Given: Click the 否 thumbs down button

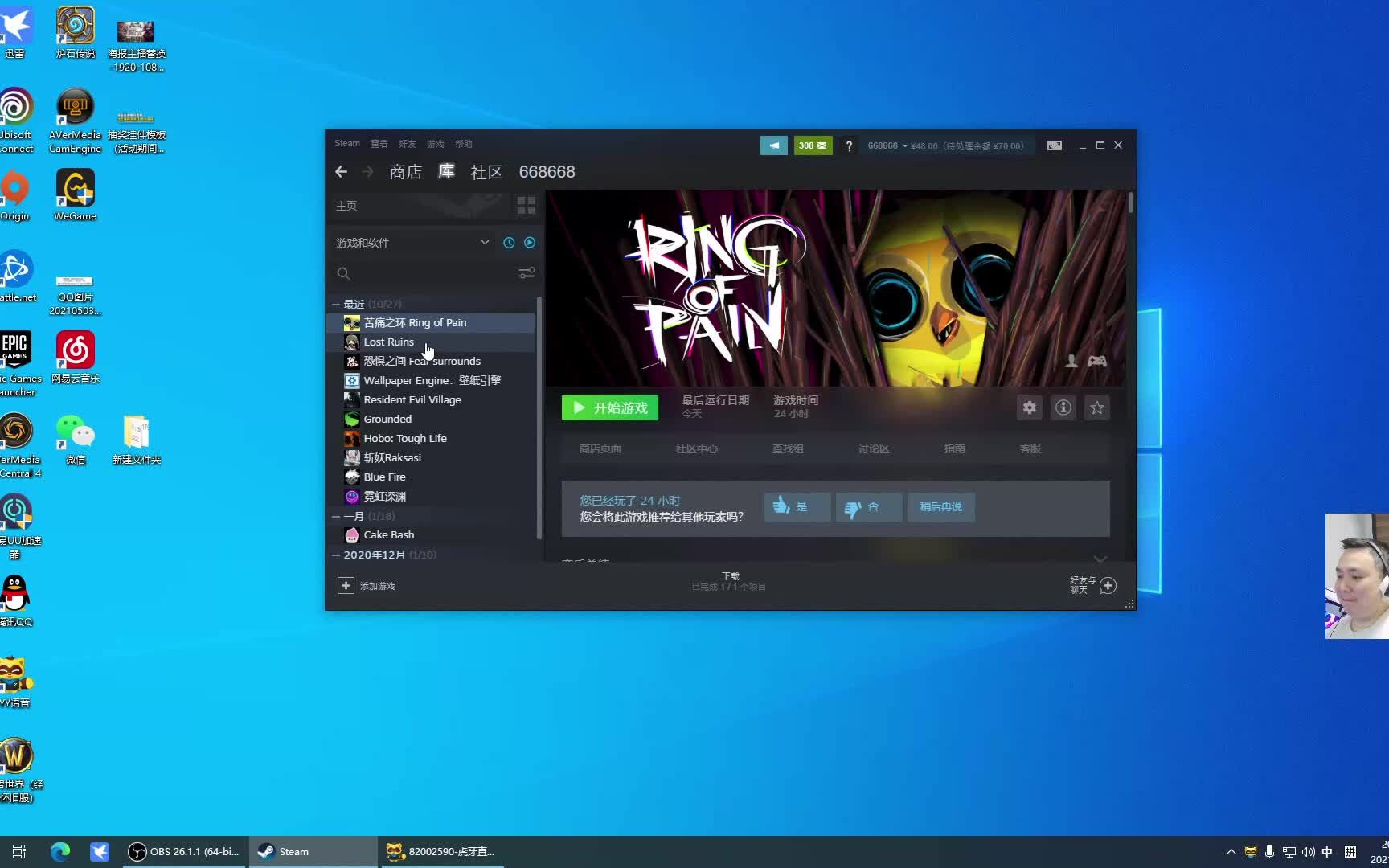Looking at the screenshot, I should click(x=869, y=507).
